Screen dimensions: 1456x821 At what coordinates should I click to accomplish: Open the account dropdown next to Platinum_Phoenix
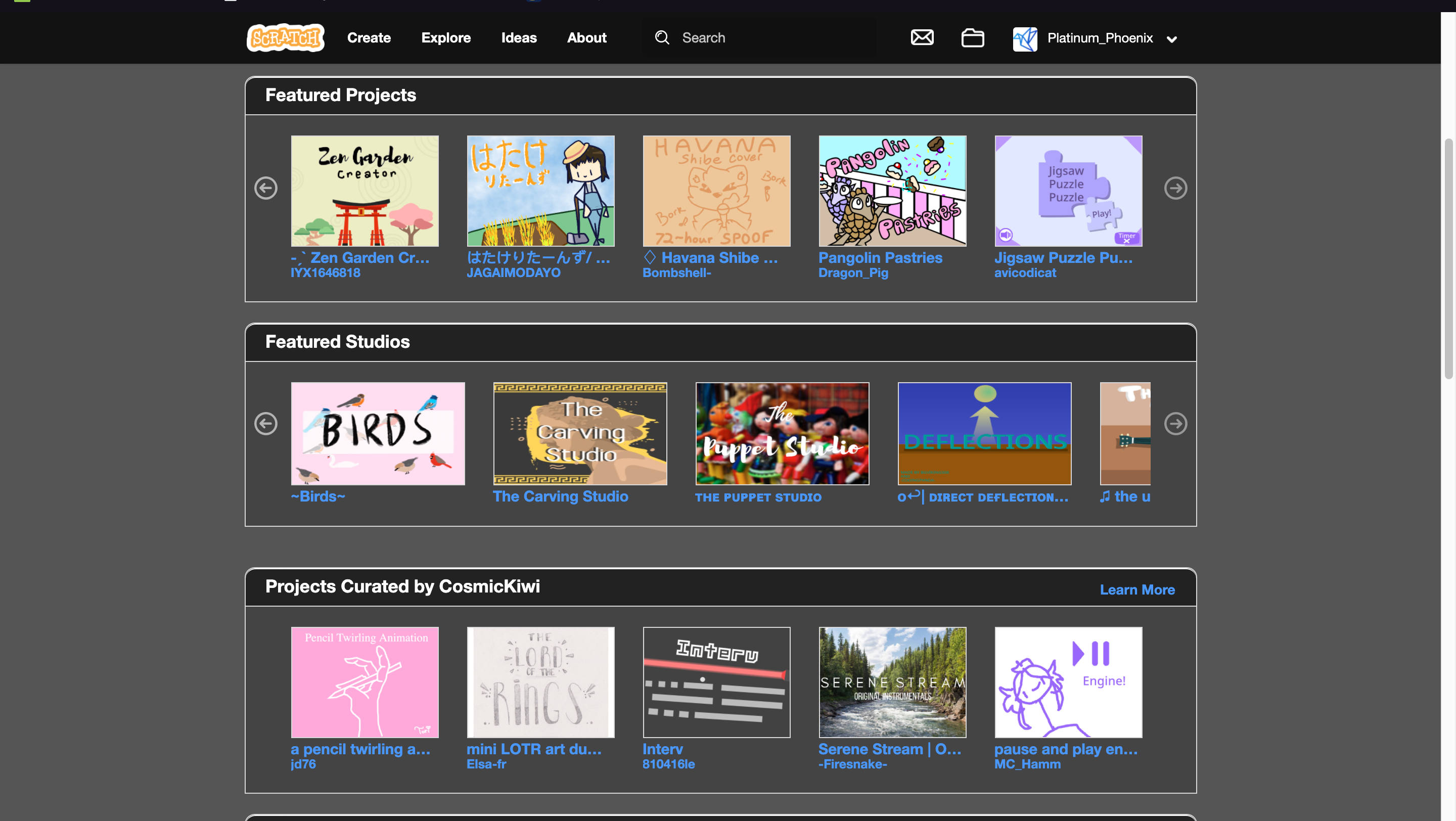(x=1172, y=39)
